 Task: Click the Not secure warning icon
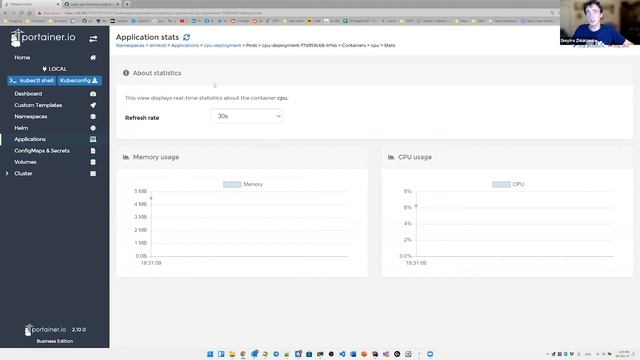40,13
